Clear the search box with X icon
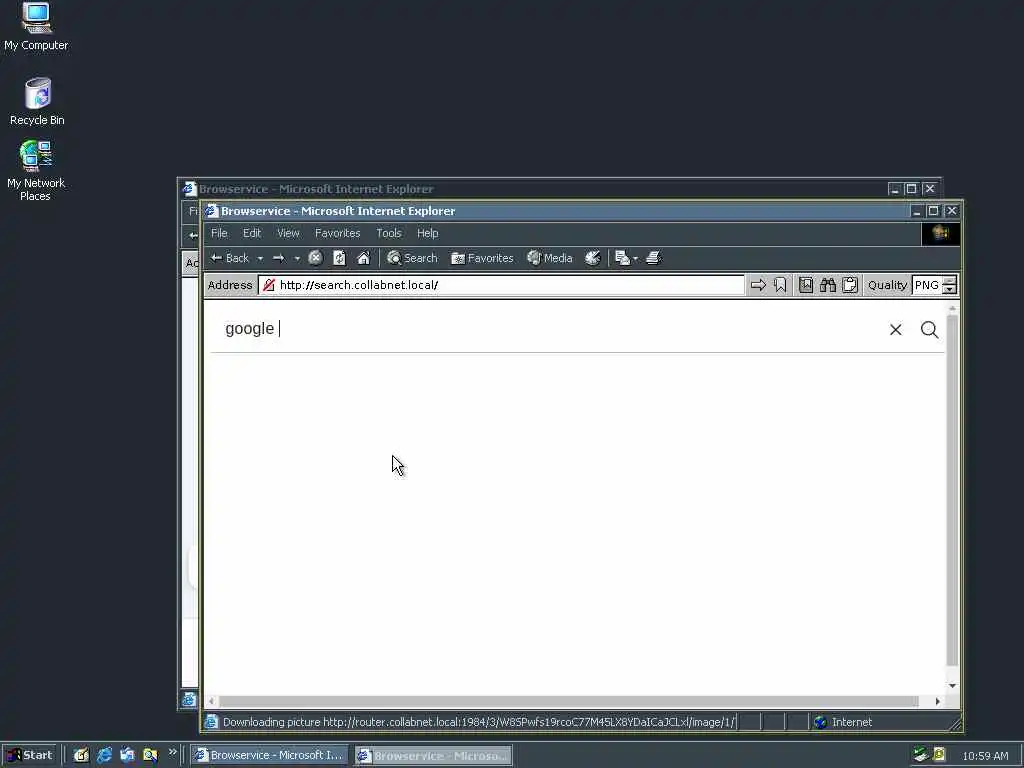Viewport: 1024px width, 768px height. point(895,330)
